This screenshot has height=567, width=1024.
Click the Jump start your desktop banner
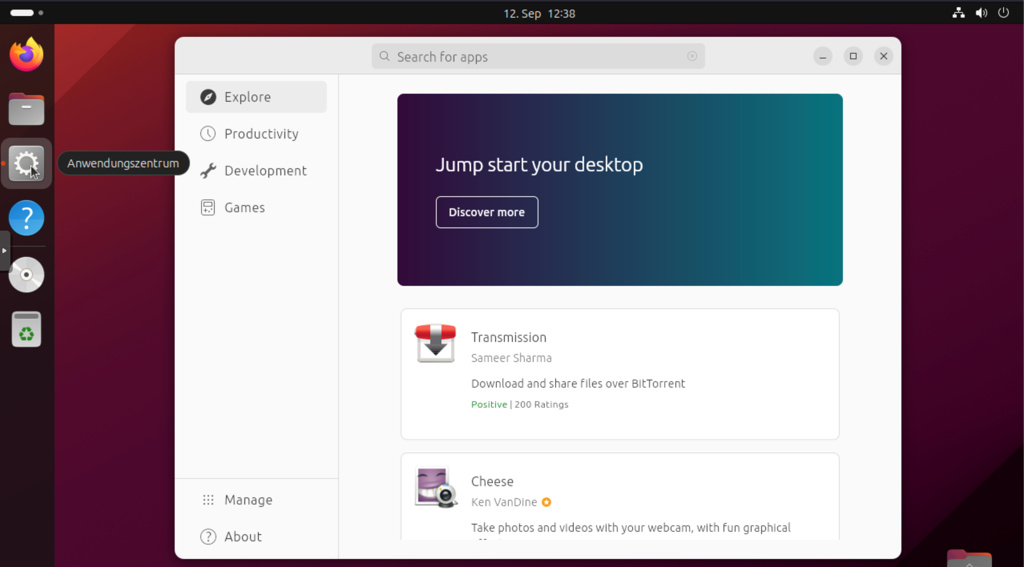pos(620,189)
